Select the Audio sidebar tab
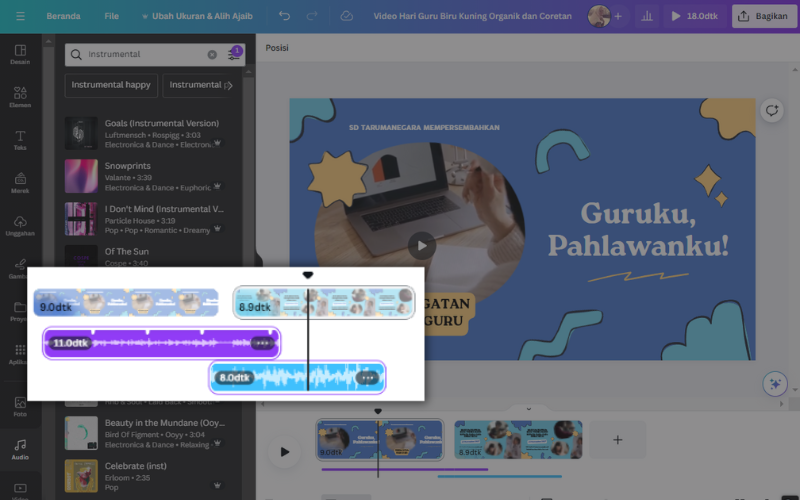 tap(20, 449)
